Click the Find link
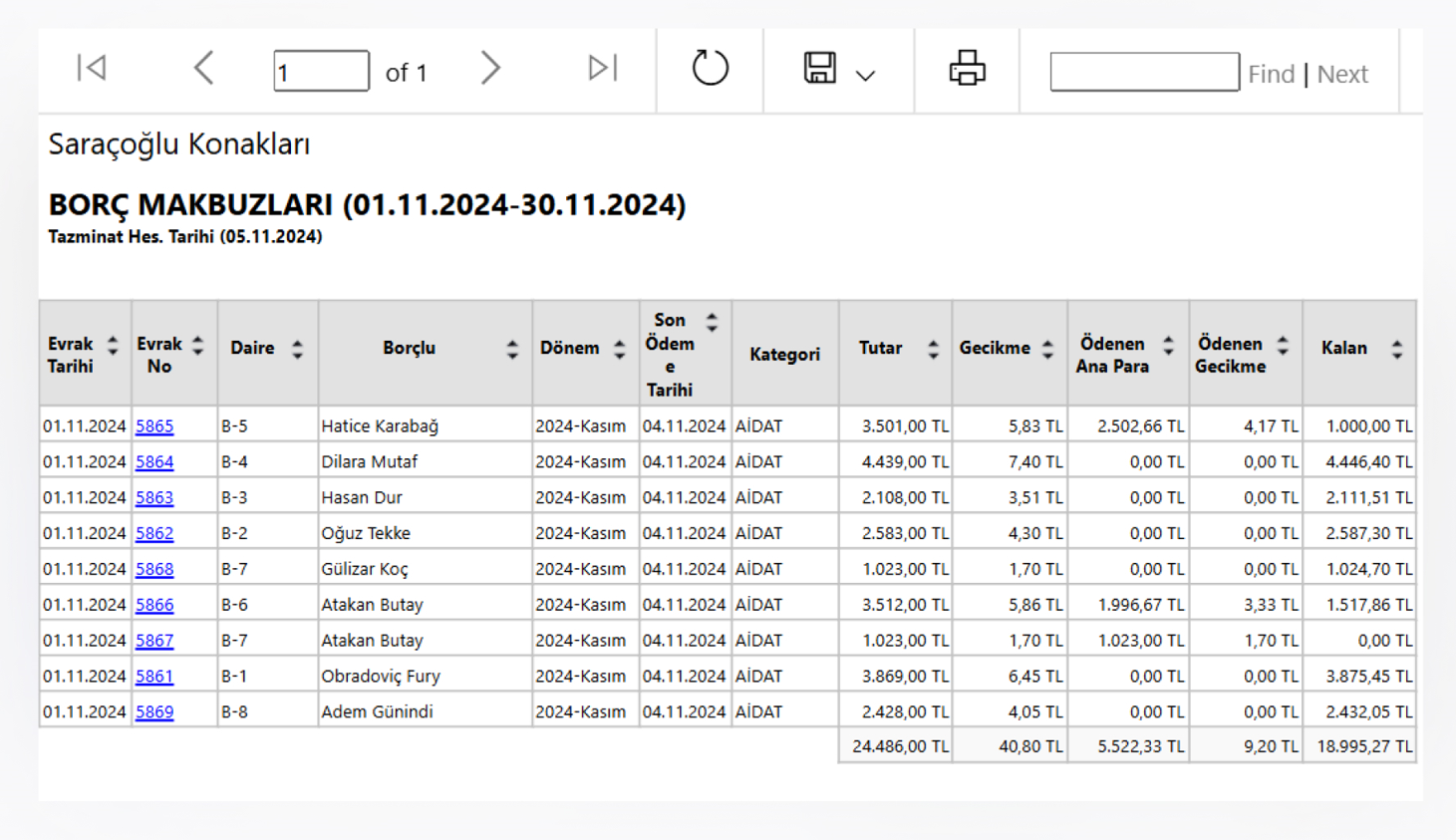This screenshot has height=840, width=1456. coord(1271,74)
